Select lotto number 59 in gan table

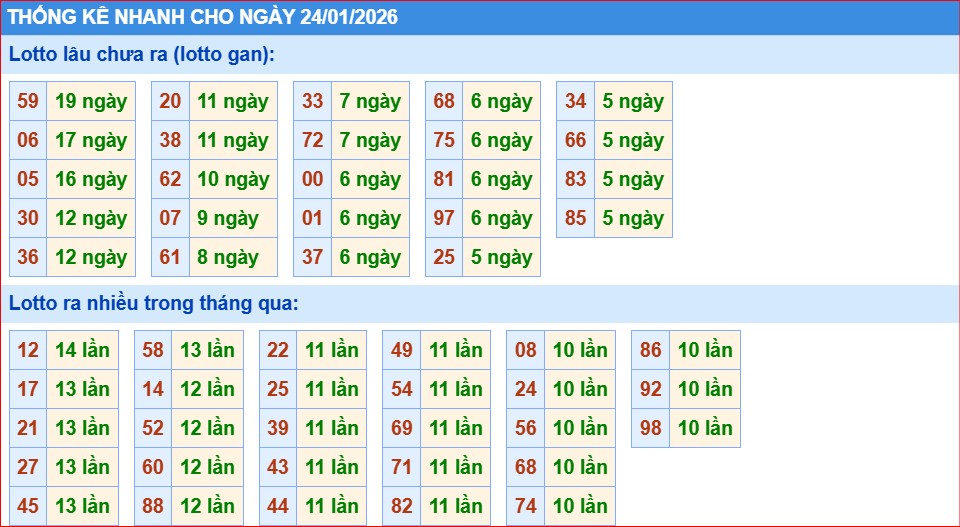tap(28, 101)
